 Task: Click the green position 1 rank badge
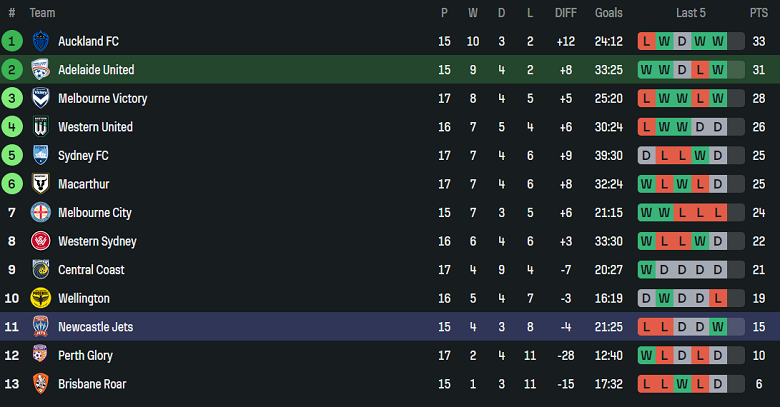point(12,41)
